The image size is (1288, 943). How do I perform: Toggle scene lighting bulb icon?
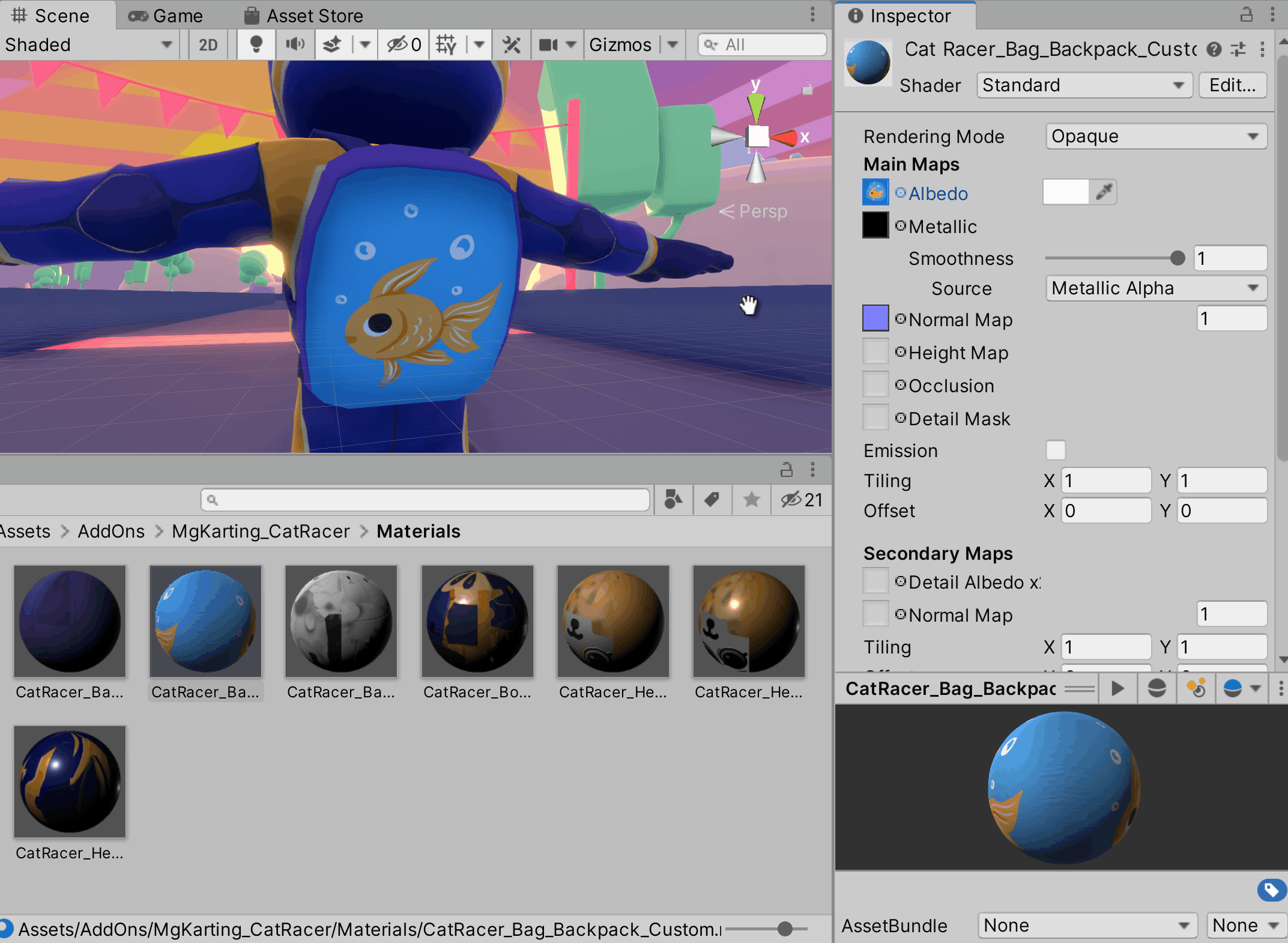click(x=256, y=44)
